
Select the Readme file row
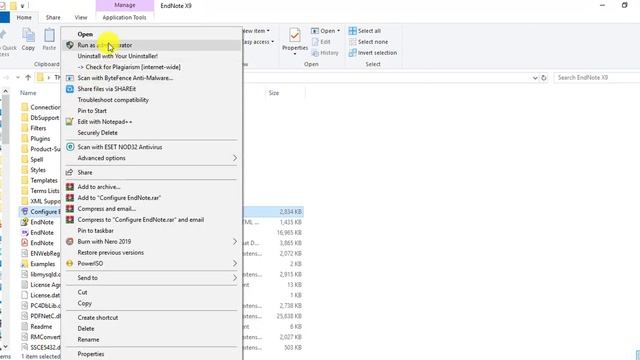(40, 327)
